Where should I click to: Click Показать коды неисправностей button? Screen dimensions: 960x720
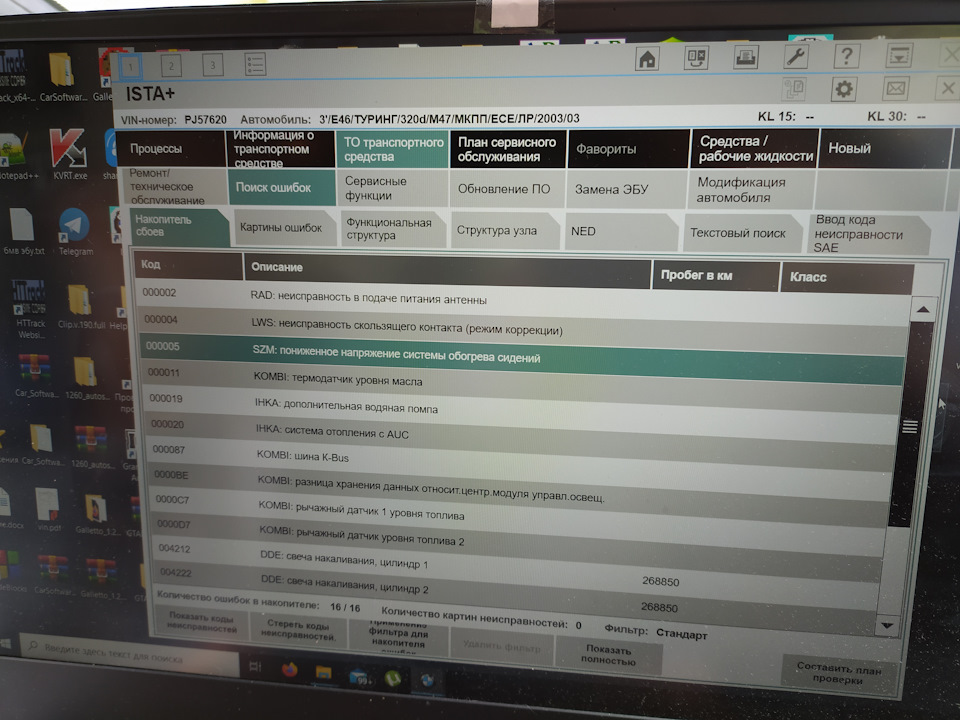pyautogui.click(x=202, y=622)
